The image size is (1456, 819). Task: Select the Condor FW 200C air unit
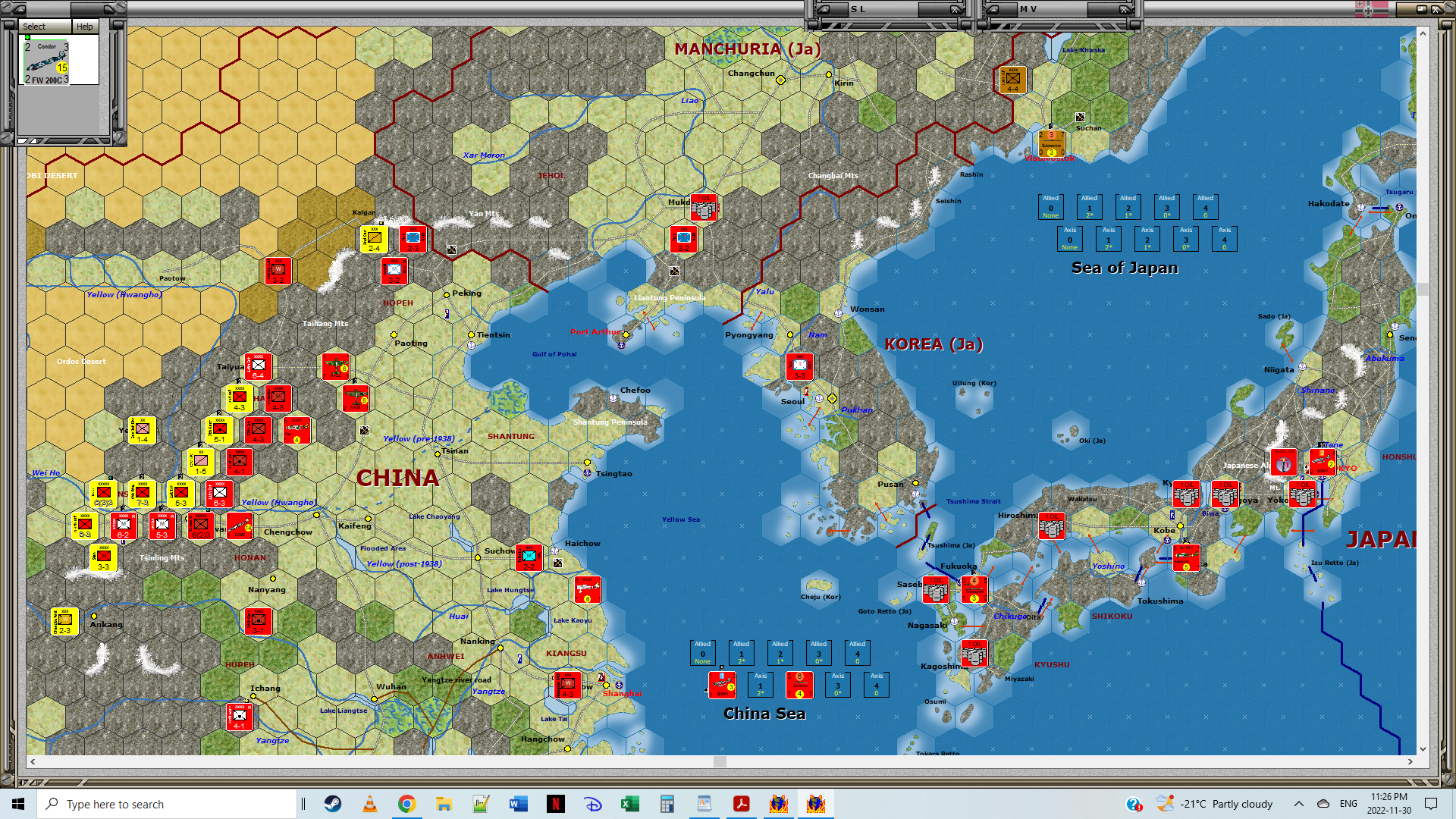tap(47, 63)
